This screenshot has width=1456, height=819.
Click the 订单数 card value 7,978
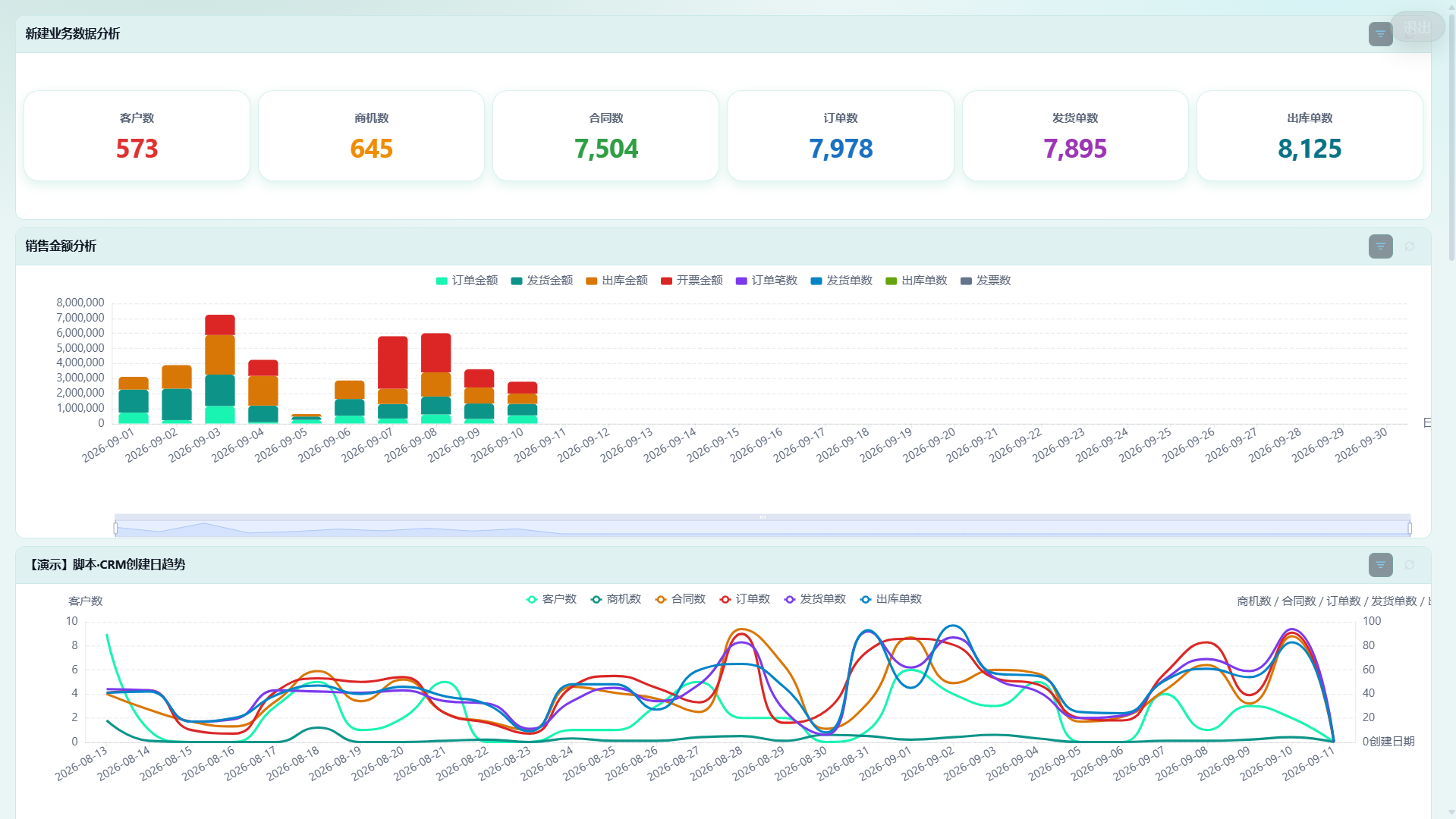(x=841, y=149)
